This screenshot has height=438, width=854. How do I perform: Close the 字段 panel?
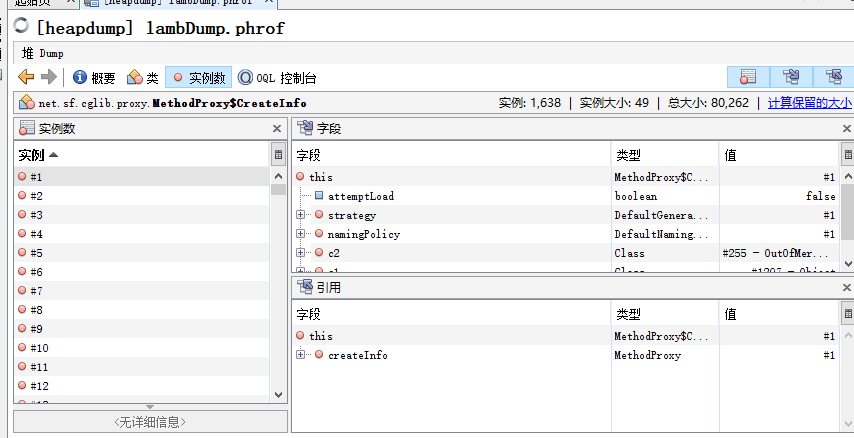point(847,129)
